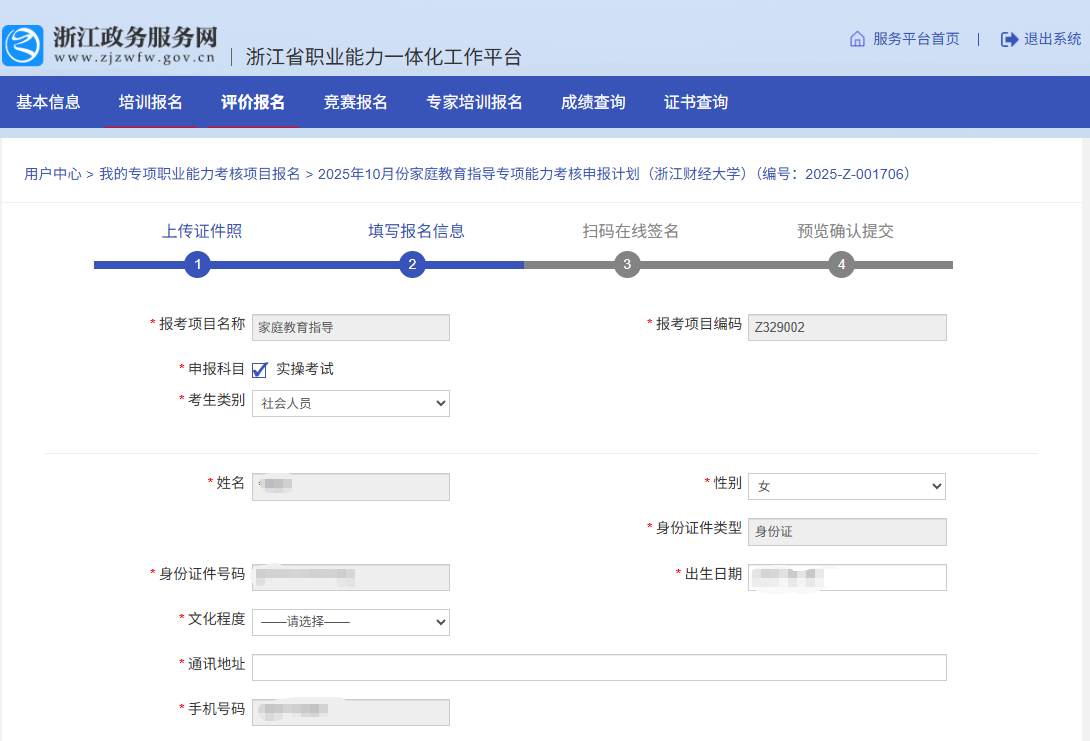Click the home icon beside 服务平台首页

pos(857,39)
